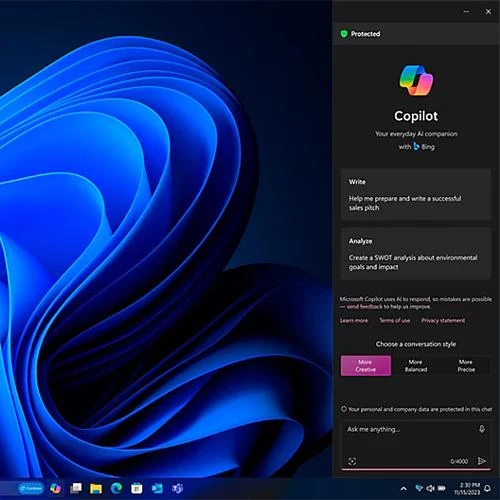This screenshot has height=500, width=500.
Task: Expand hidden system tray icons chevron
Action: coord(403,489)
